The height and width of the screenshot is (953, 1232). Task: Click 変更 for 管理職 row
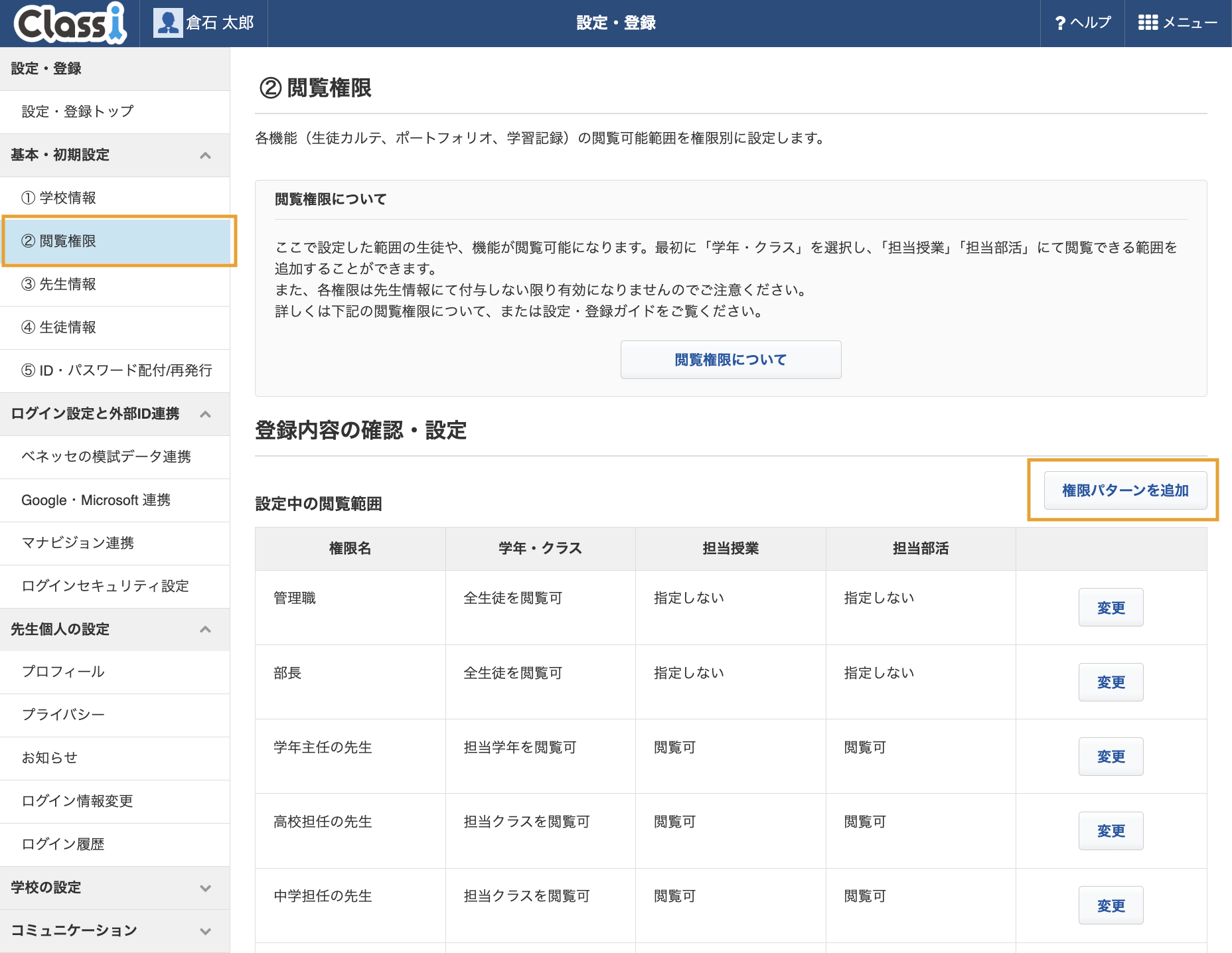1111,607
